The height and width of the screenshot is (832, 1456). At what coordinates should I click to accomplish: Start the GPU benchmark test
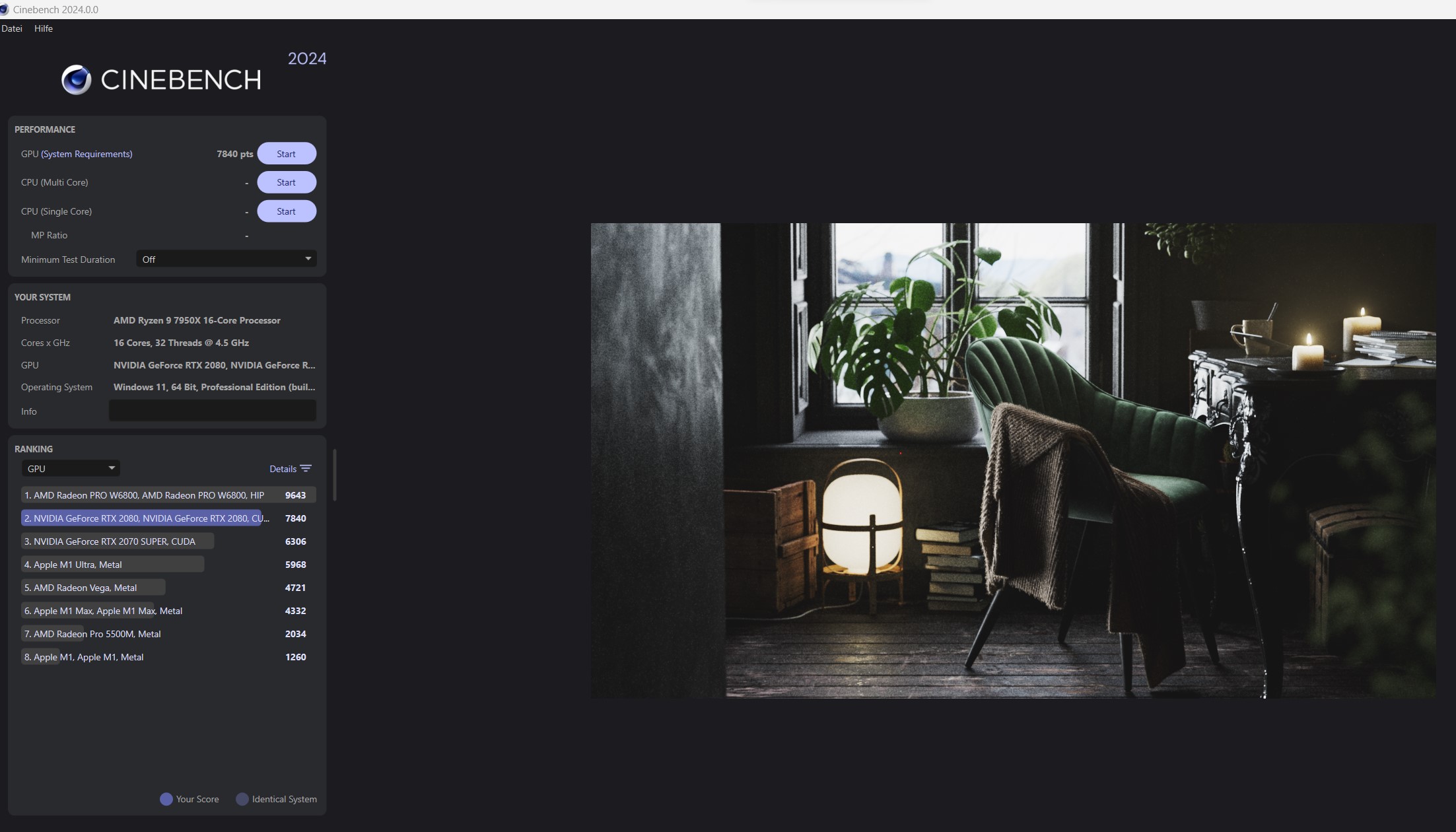pyautogui.click(x=286, y=154)
